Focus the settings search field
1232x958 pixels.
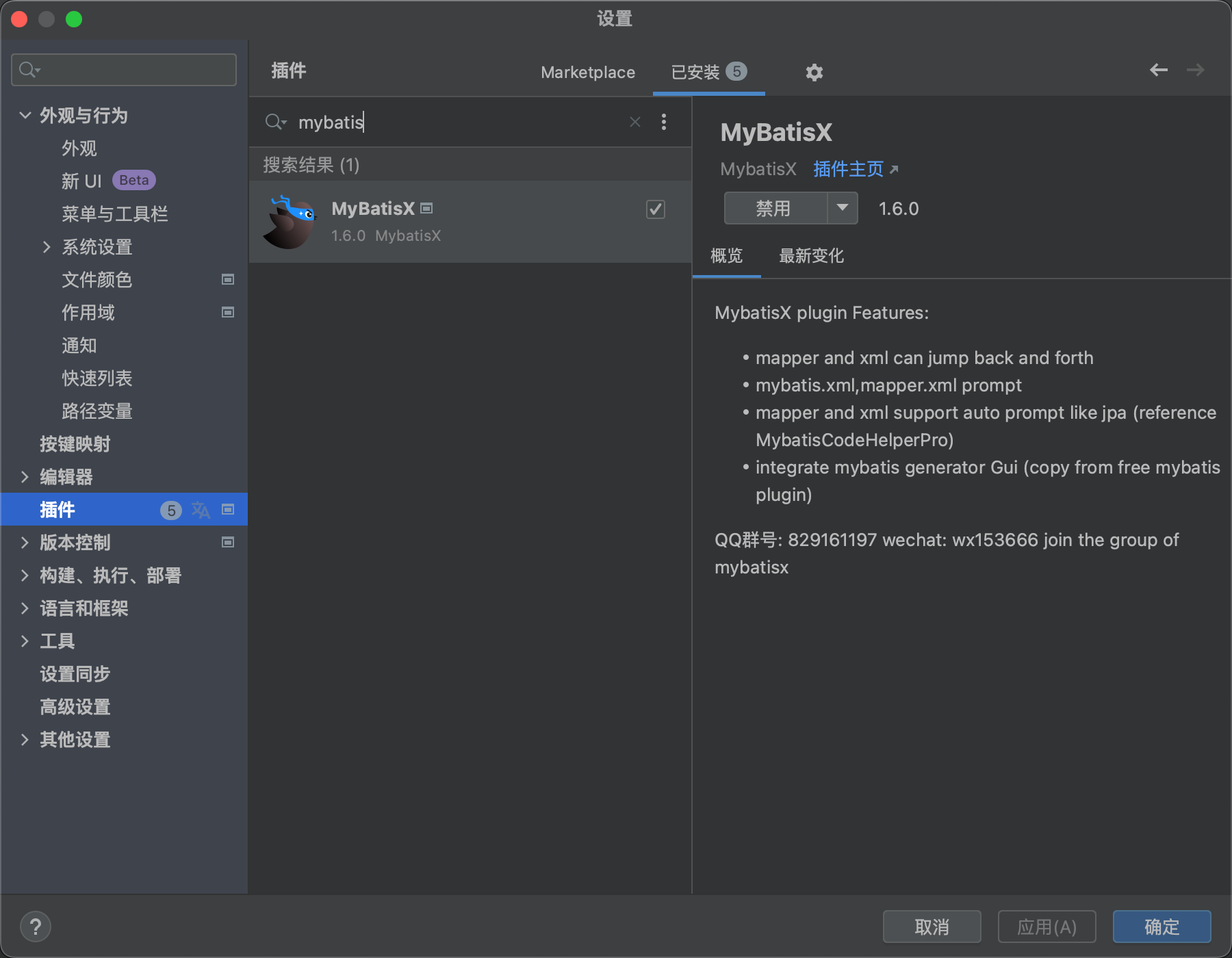(x=124, y=70)
